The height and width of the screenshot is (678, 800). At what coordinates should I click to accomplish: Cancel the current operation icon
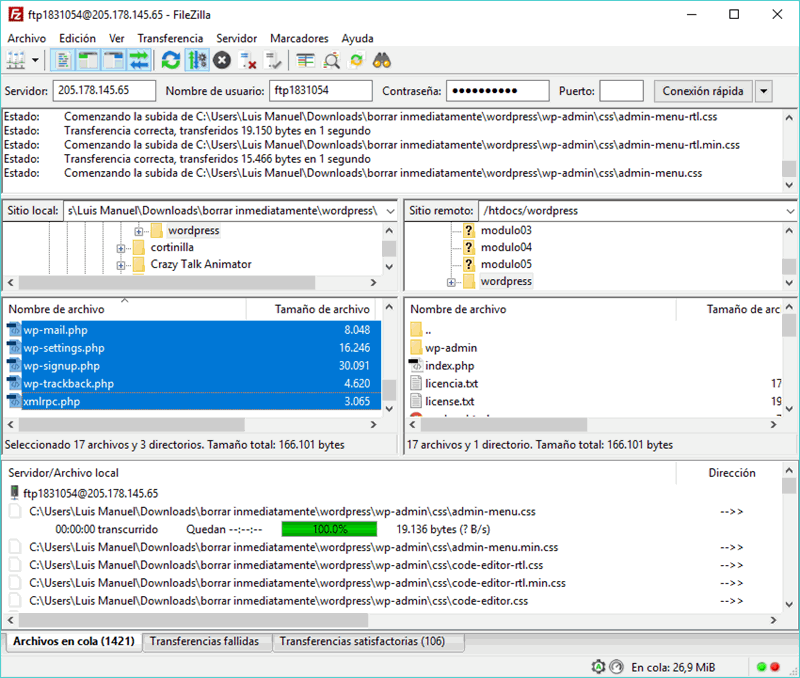(222, 61)
